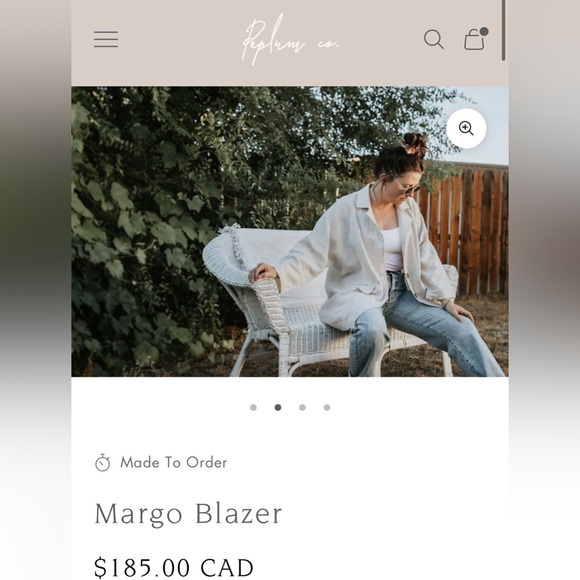
Task: Click the Made To Order label
Action: click(x=173, y=463)
